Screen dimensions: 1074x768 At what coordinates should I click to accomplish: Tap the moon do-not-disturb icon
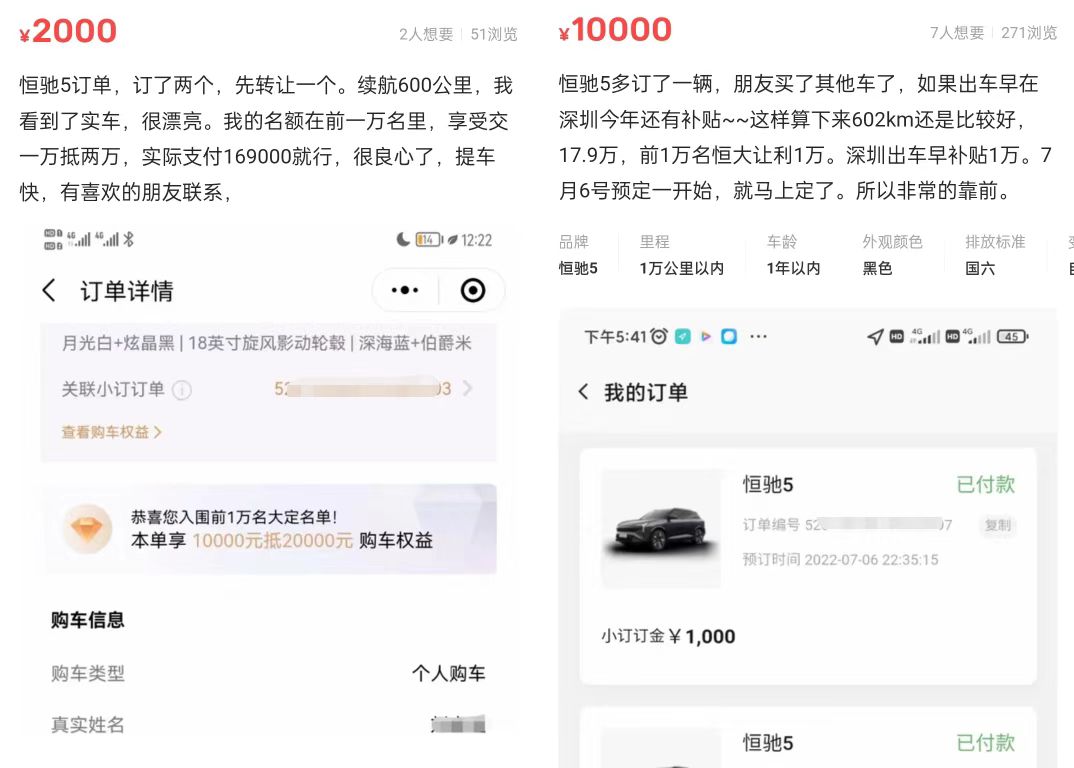pyautogui.click(x=403, y=239)
